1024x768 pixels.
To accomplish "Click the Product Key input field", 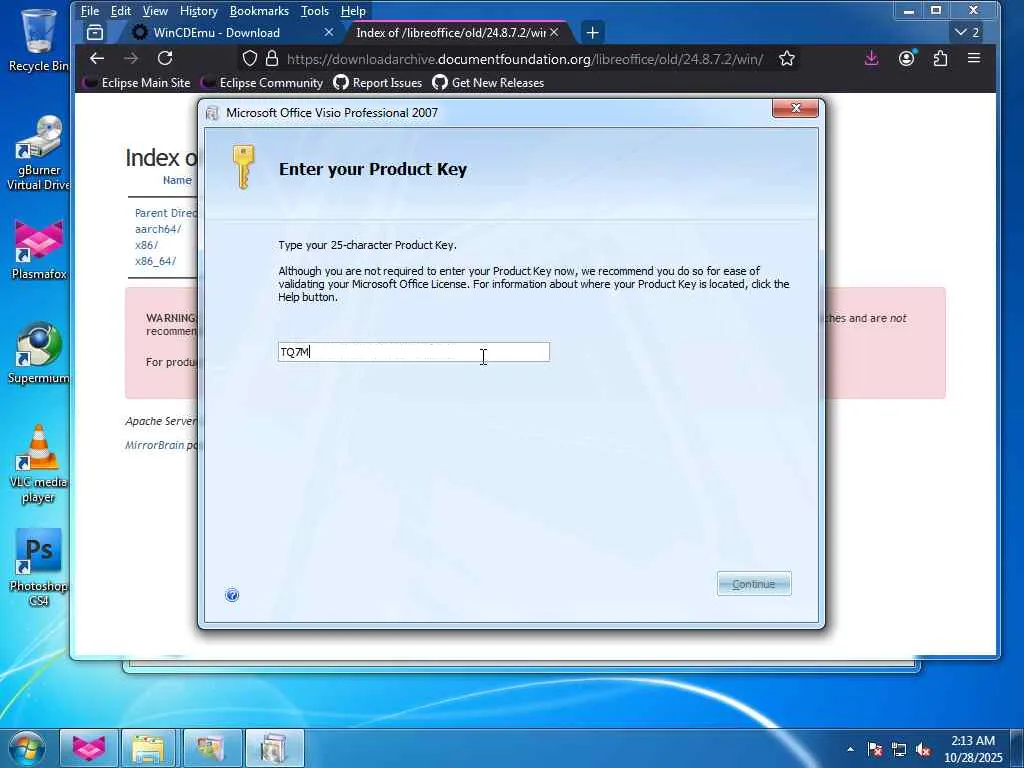I will 413,352.
